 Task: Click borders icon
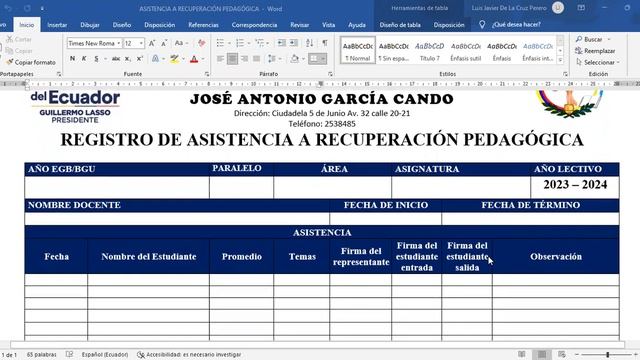click(x=314, y=59)
